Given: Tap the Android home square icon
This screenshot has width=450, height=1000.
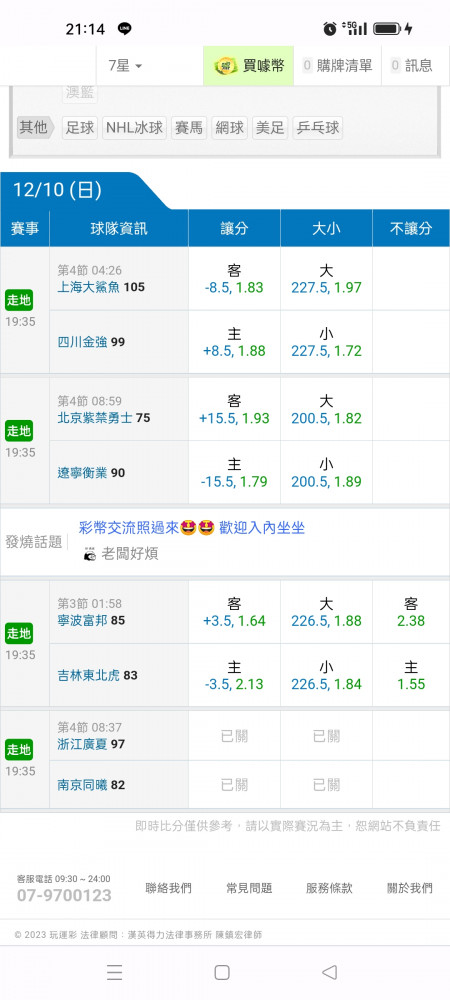Looking at the screenshot, I should [222, 972].
